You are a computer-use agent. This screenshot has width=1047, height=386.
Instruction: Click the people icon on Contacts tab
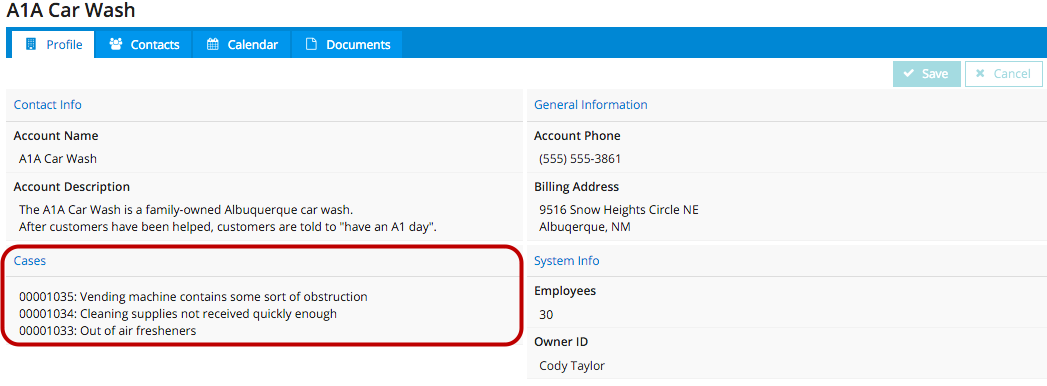(x=116, y=45)
